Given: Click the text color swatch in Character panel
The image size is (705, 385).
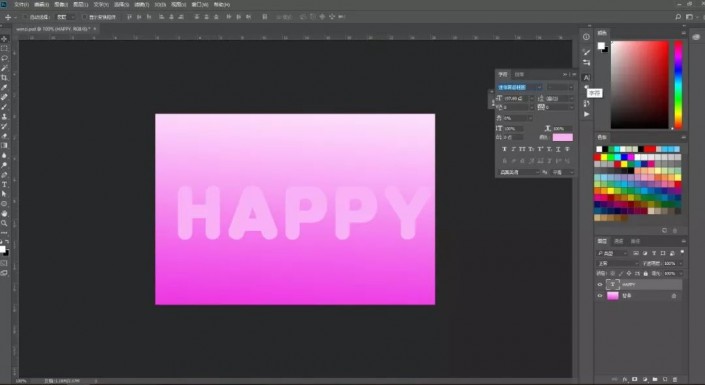Looking at the screenshot, I should (x=562, y=137).
